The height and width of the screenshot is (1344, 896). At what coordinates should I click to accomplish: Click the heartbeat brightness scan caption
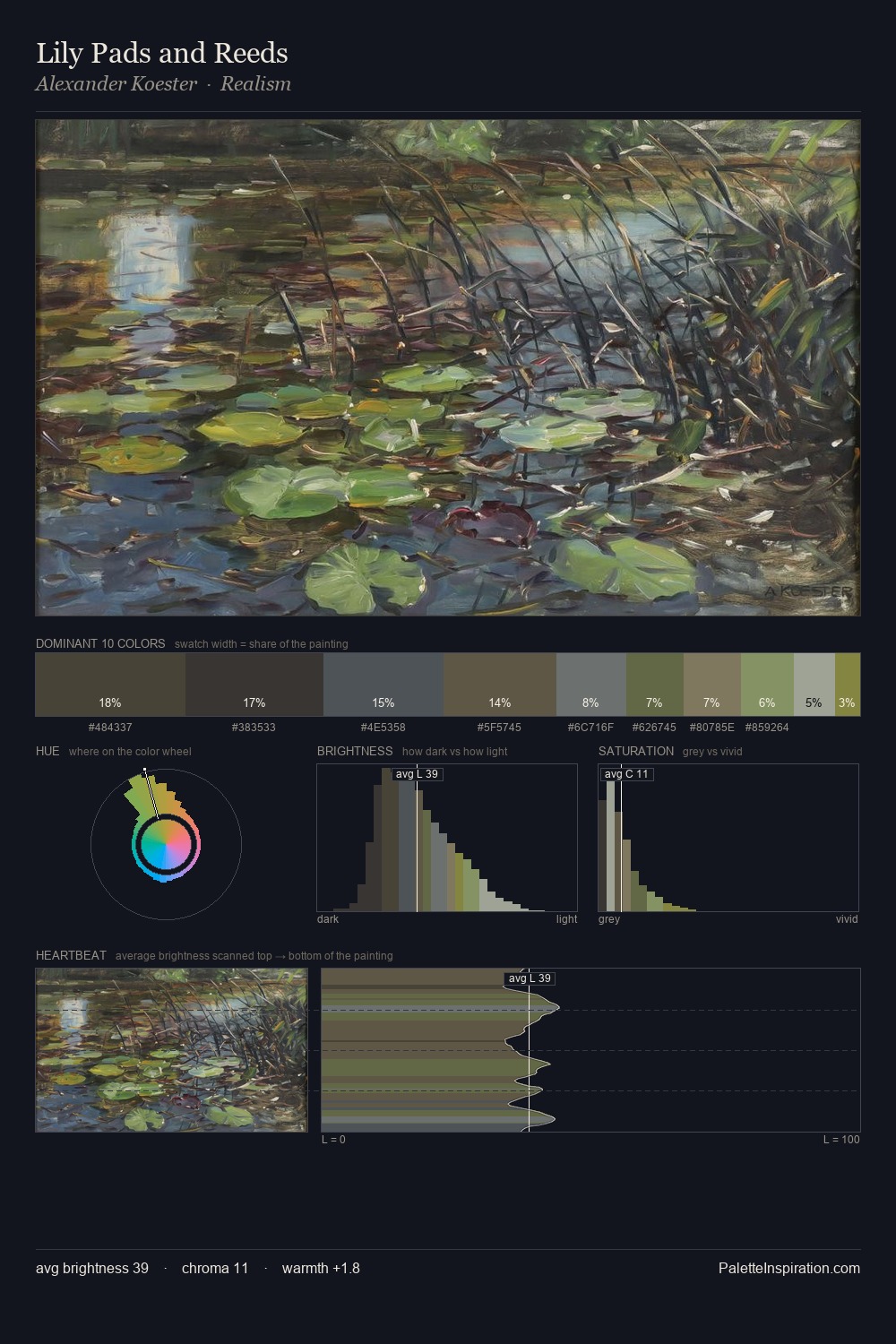(x=254, y=956)
